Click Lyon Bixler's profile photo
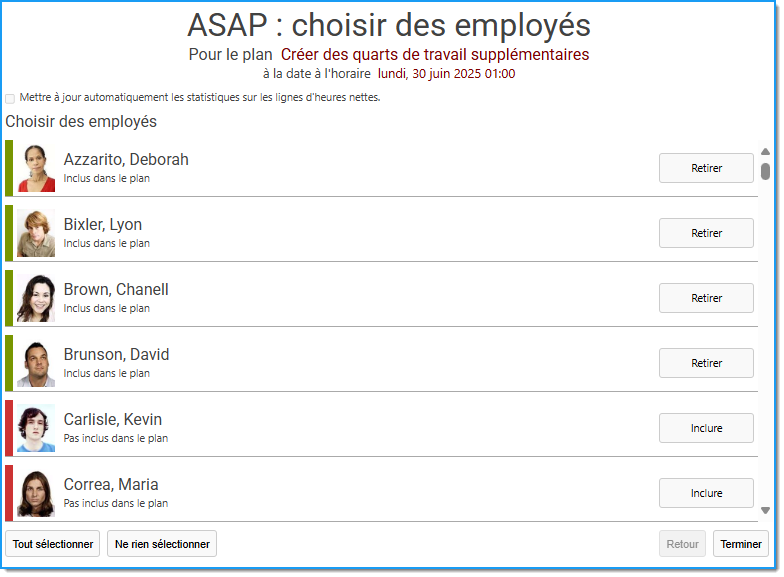 click(x=36, y=233)
